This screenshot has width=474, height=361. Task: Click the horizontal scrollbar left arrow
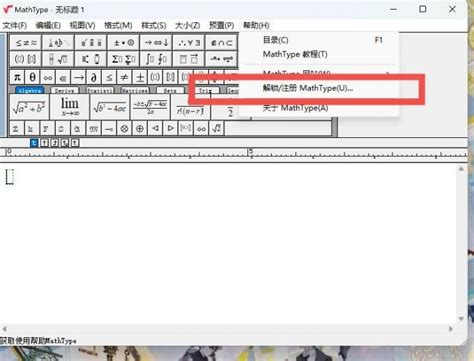click(4, 329)
